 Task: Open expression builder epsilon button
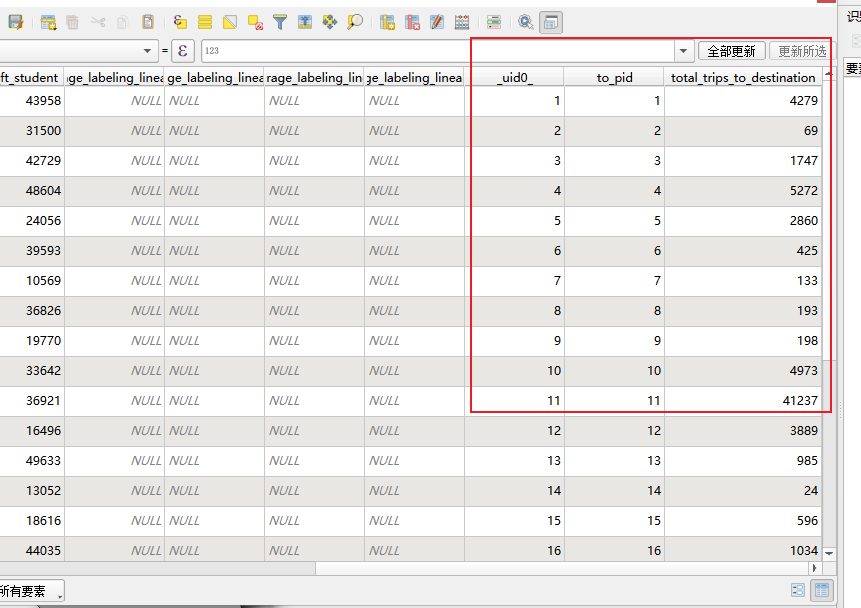click(183, 51)
